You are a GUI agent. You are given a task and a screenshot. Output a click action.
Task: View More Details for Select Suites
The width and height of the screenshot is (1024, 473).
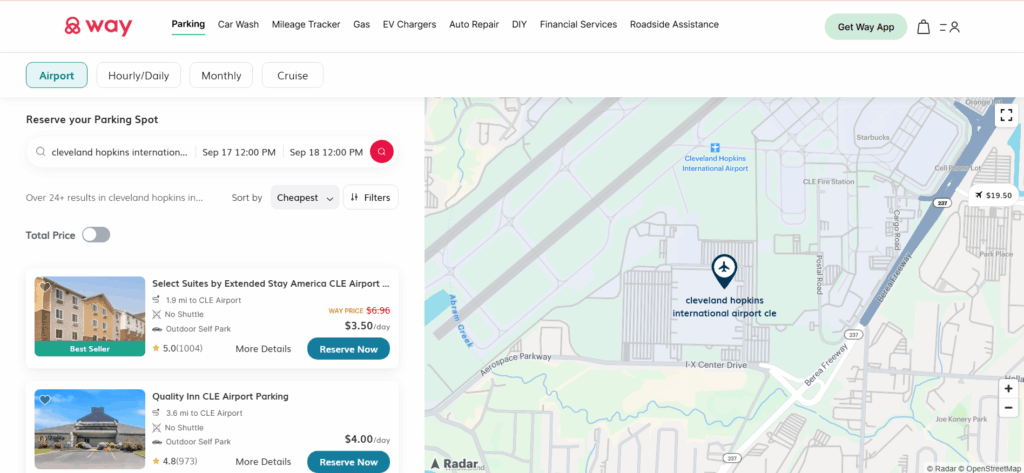pos(263,349)
